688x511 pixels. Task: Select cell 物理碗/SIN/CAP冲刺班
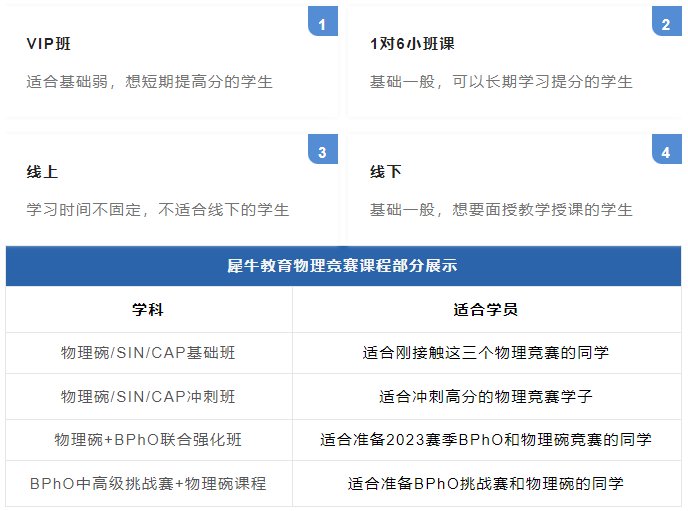click(149, 397)
